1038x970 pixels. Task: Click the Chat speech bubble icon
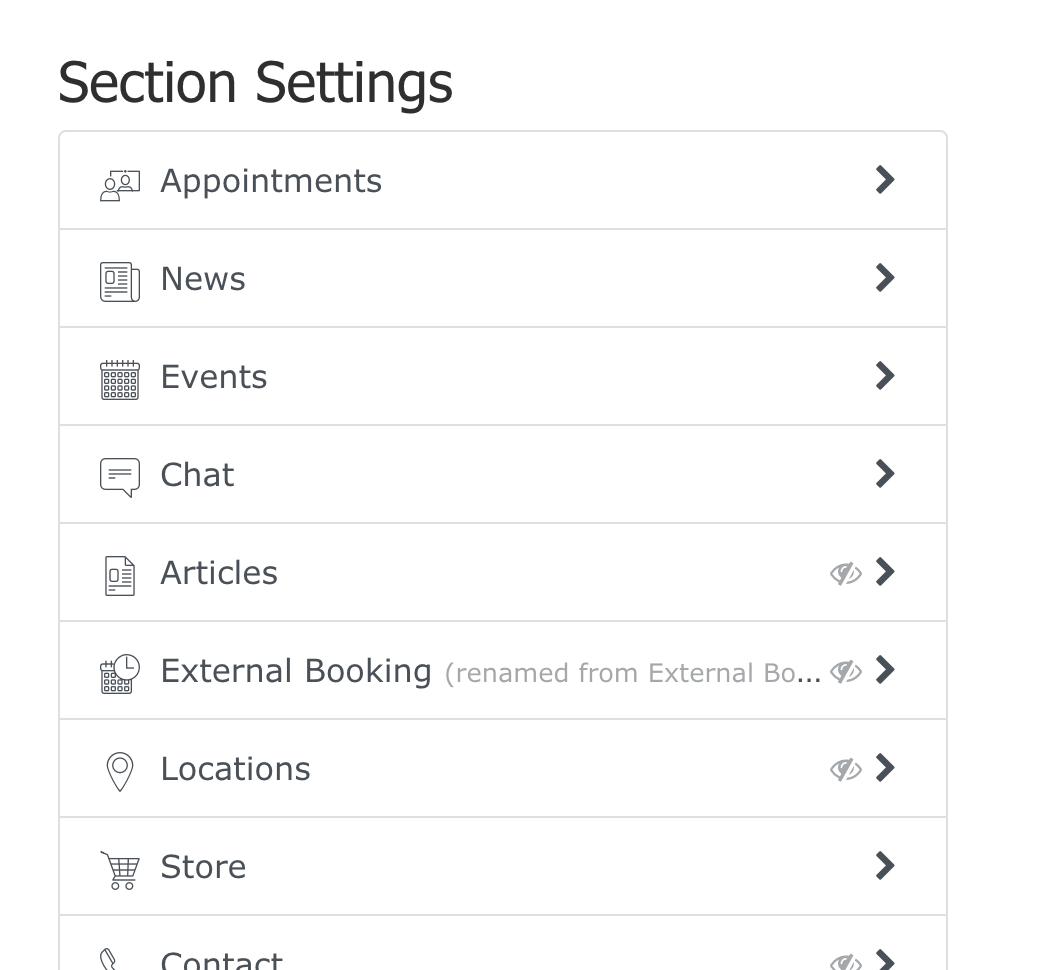(120, 477)
